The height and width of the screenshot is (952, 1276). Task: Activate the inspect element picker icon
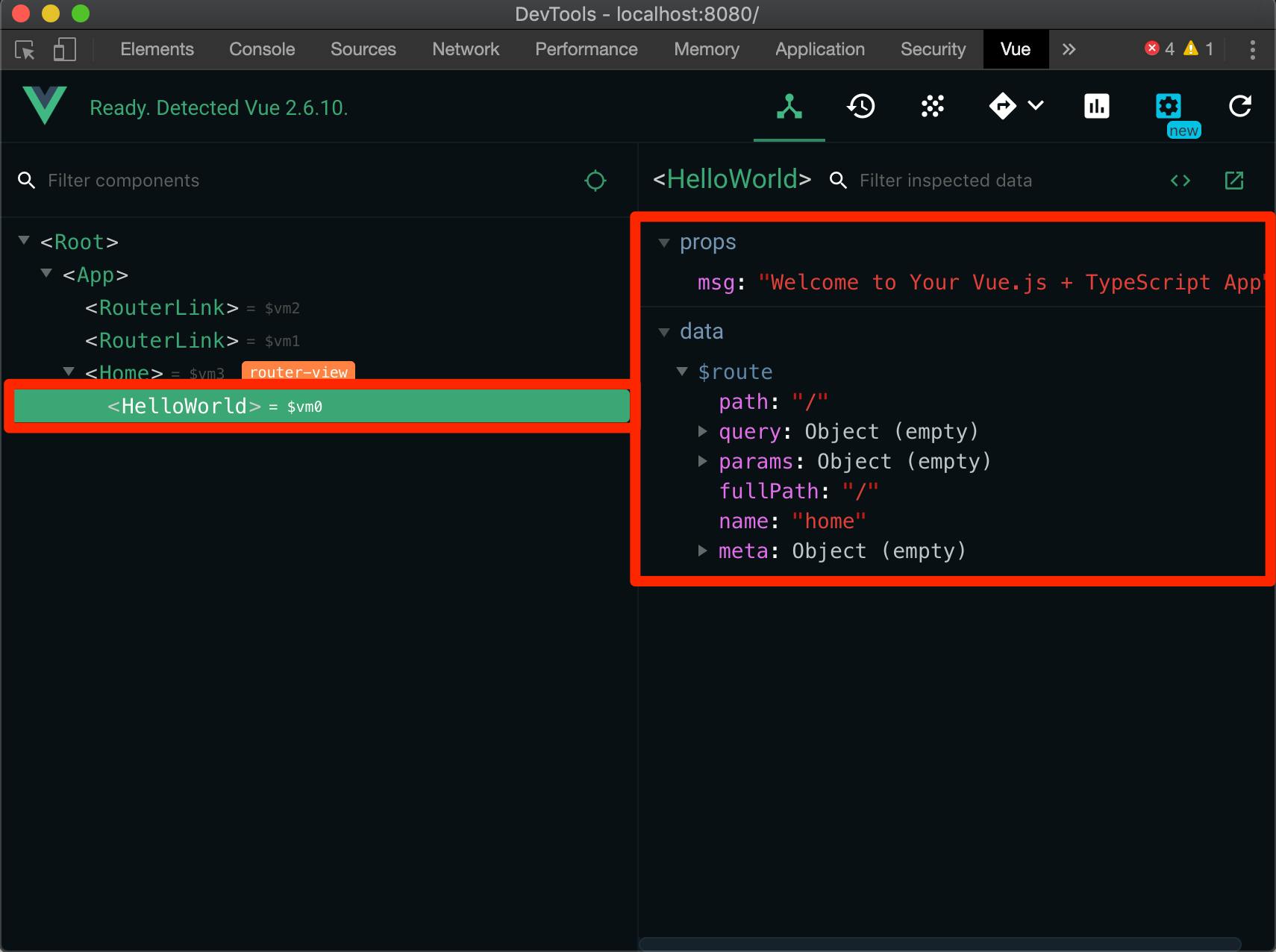tap(25, 49)
